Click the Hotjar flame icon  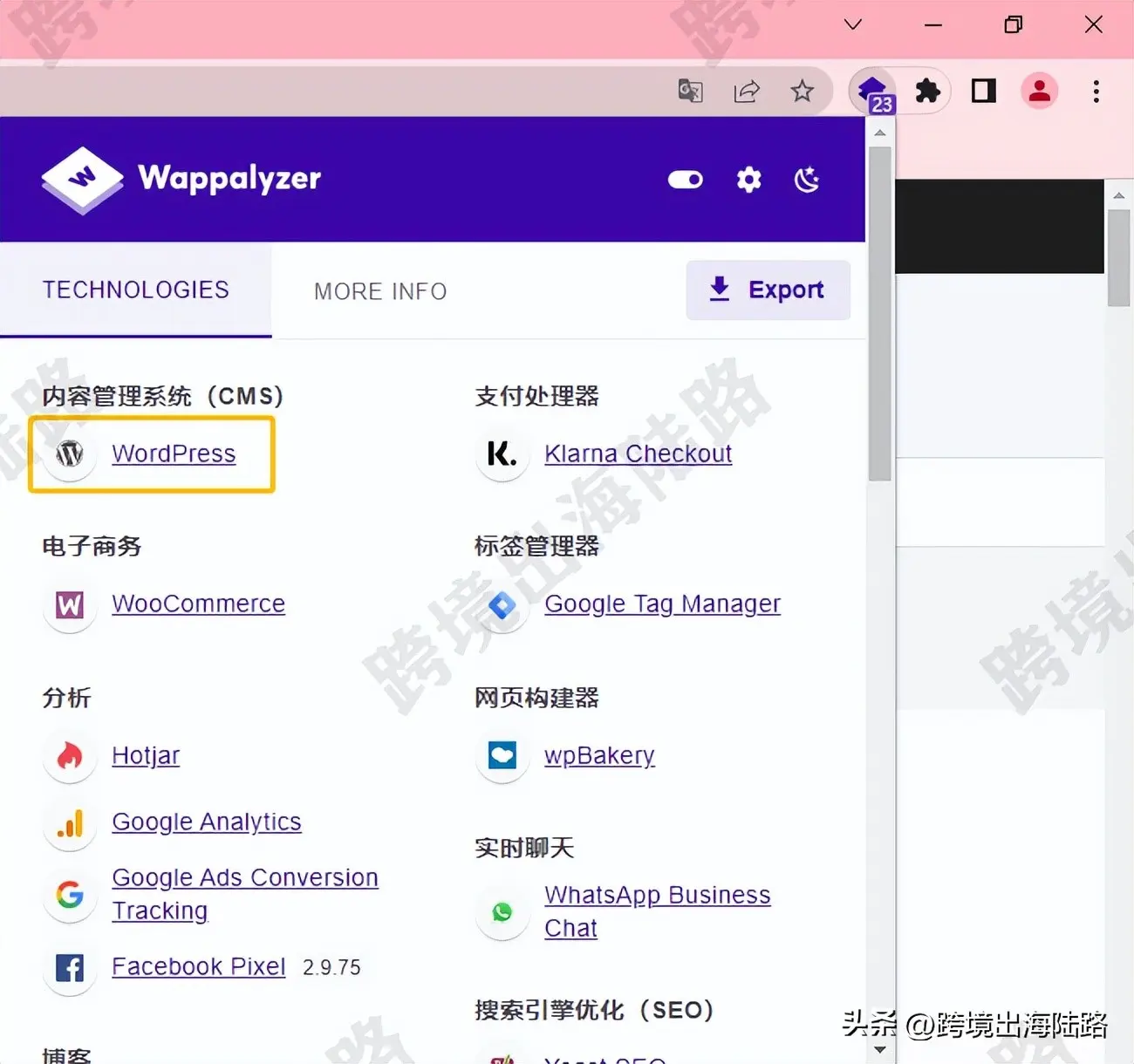click(70, 755)
